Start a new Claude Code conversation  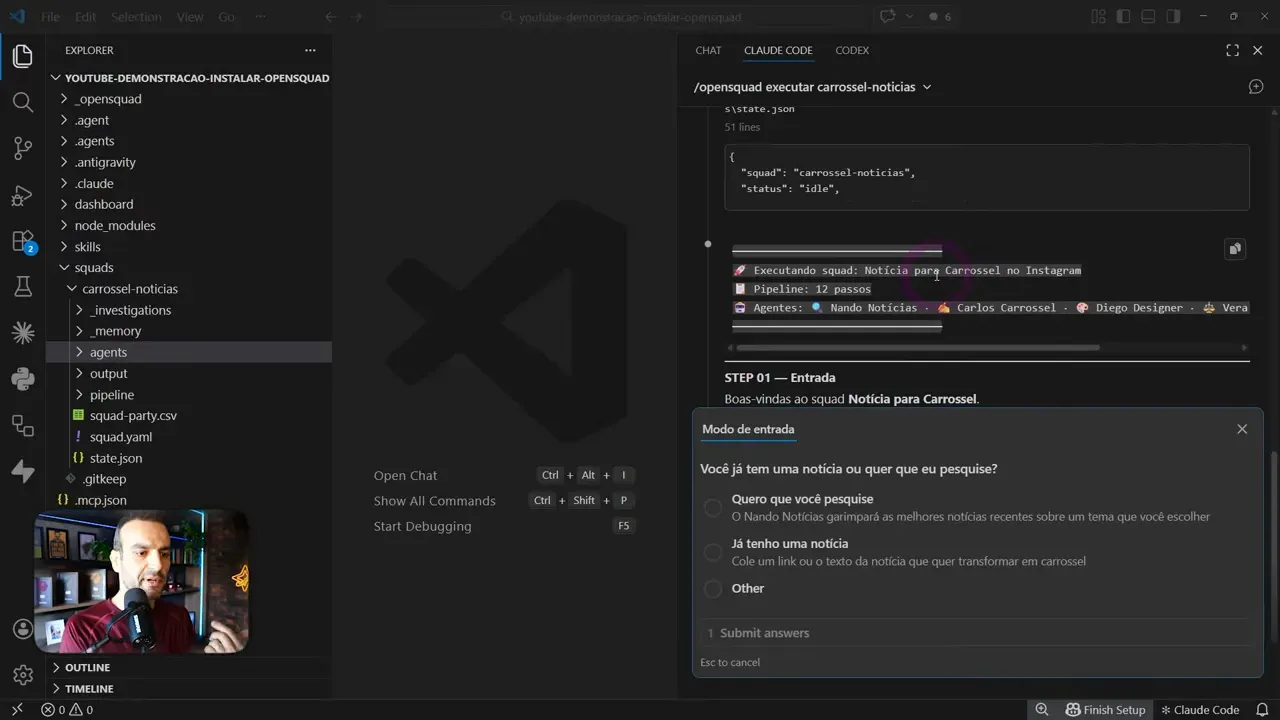(x=1256, y=87)
